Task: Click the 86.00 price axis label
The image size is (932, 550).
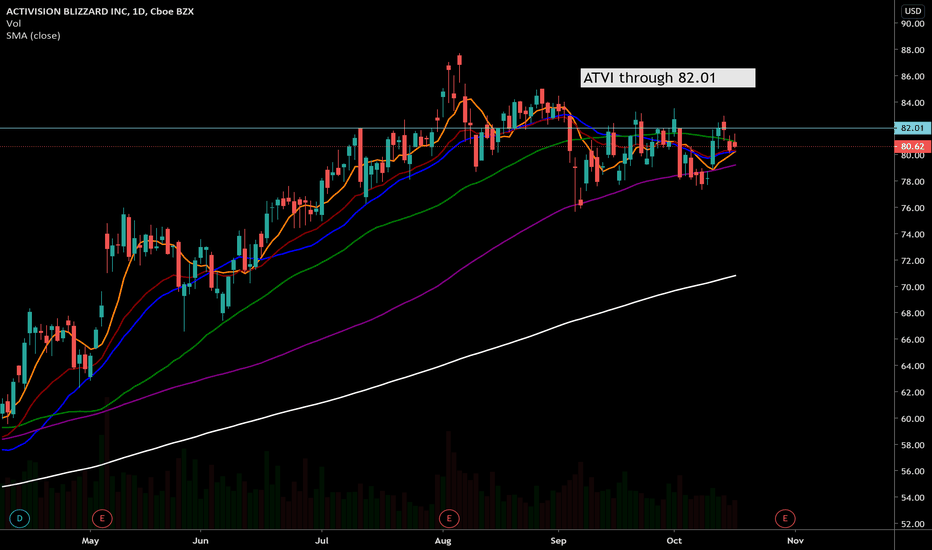Action: [x=912, y=76]
